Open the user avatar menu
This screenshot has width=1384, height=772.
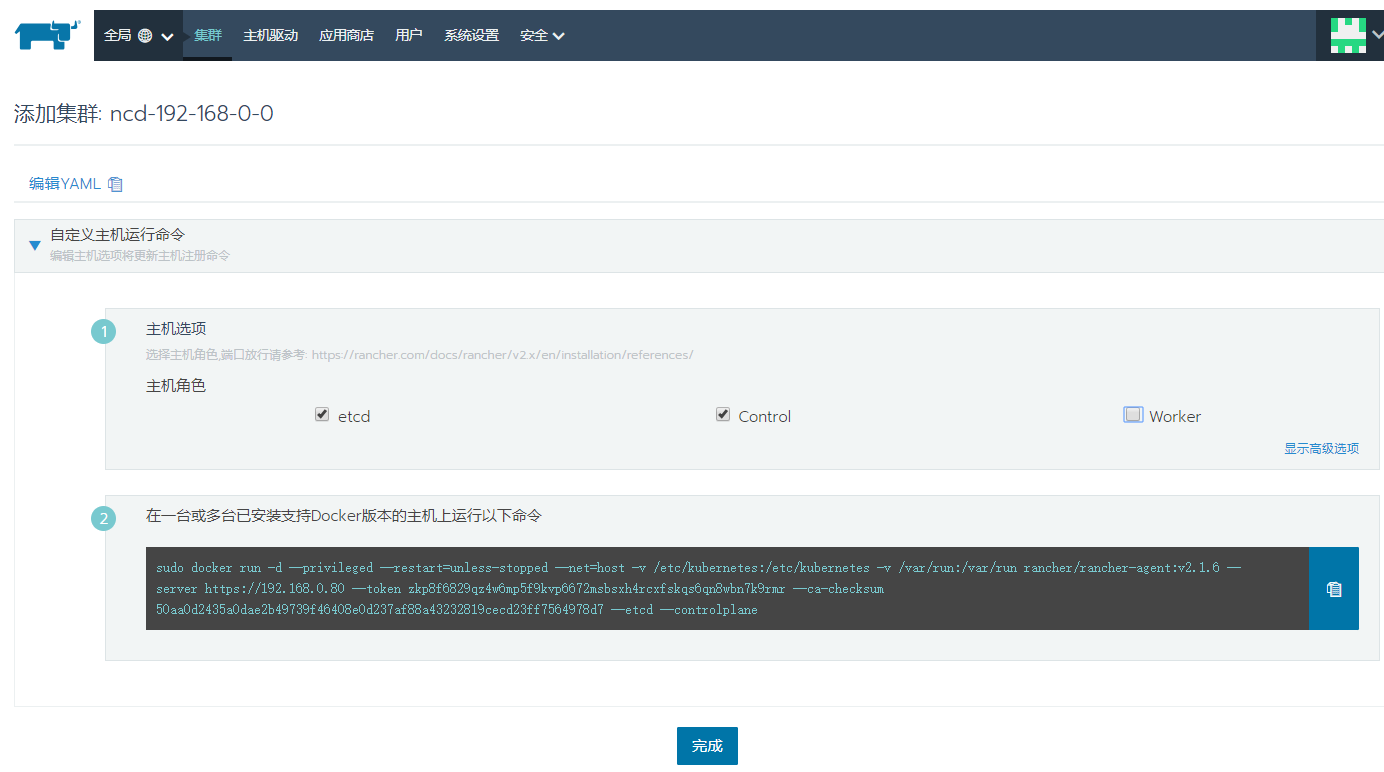click(x=1348, y=35)
